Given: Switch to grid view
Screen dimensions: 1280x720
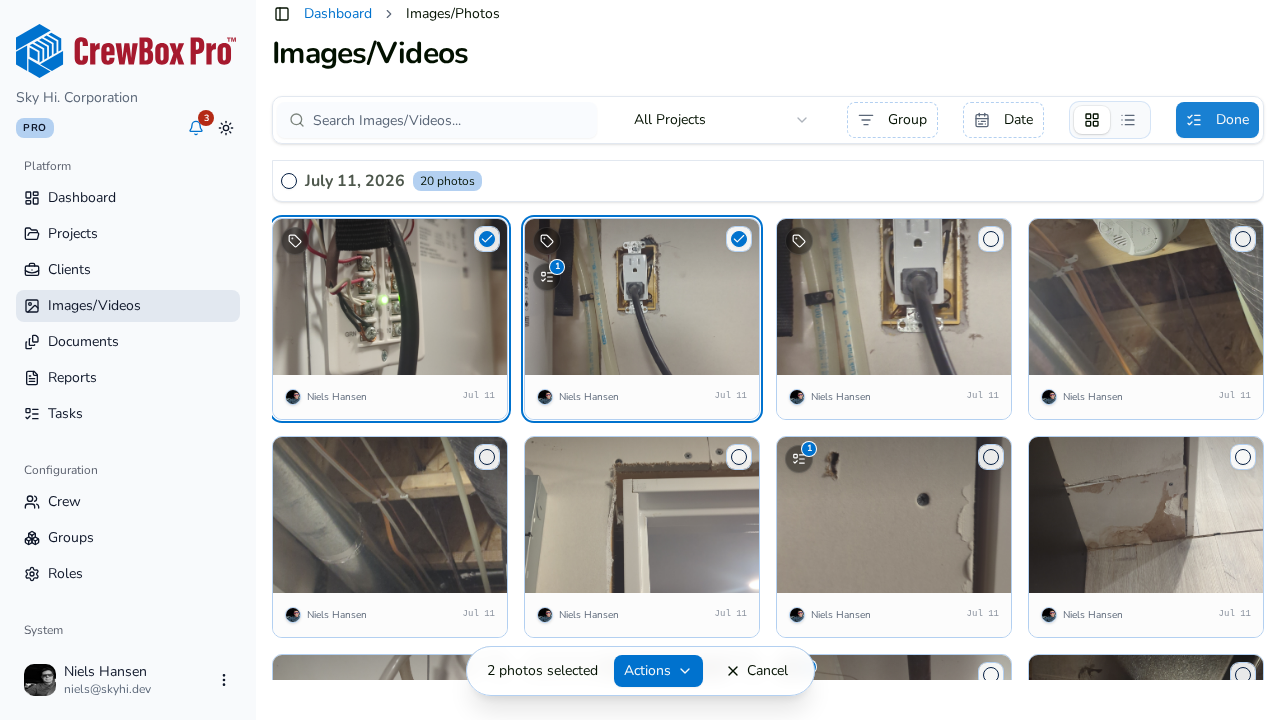Looking at the screenshot, I should coord(1092,120).
